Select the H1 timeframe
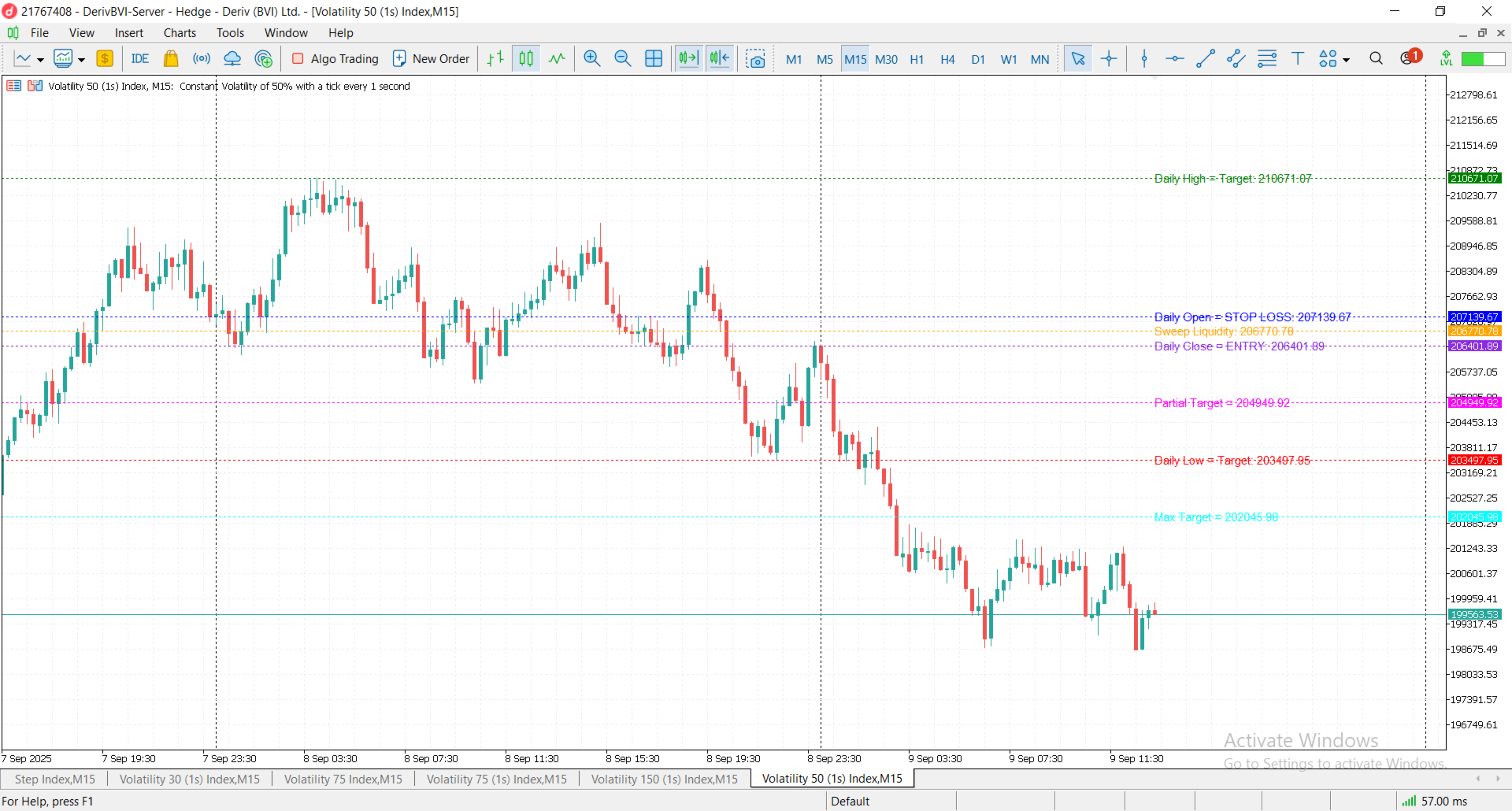The image size is (1512, 811). (917, 59)
